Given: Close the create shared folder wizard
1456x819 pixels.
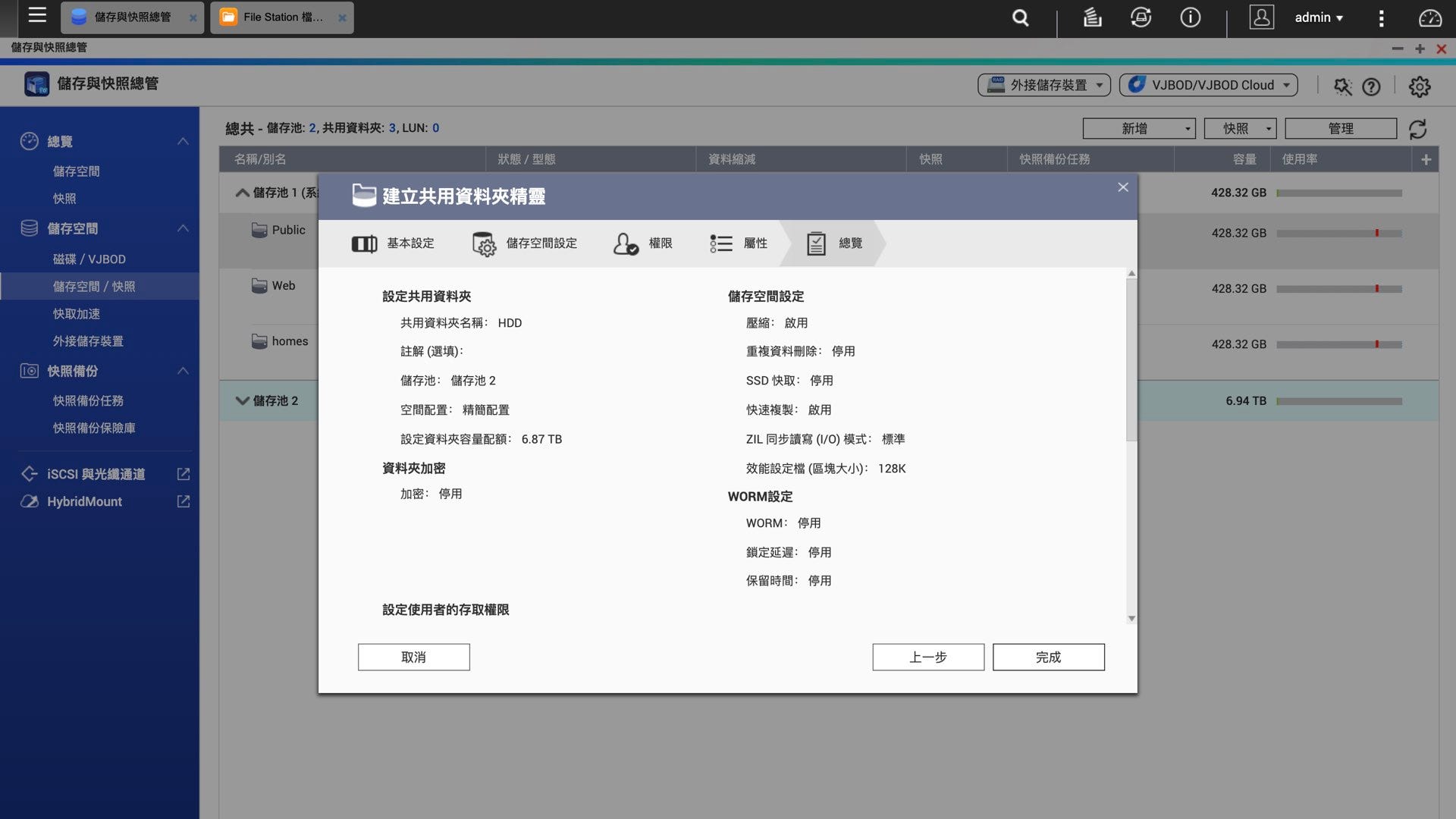Looking at the screenshot, I should 1123,187.
